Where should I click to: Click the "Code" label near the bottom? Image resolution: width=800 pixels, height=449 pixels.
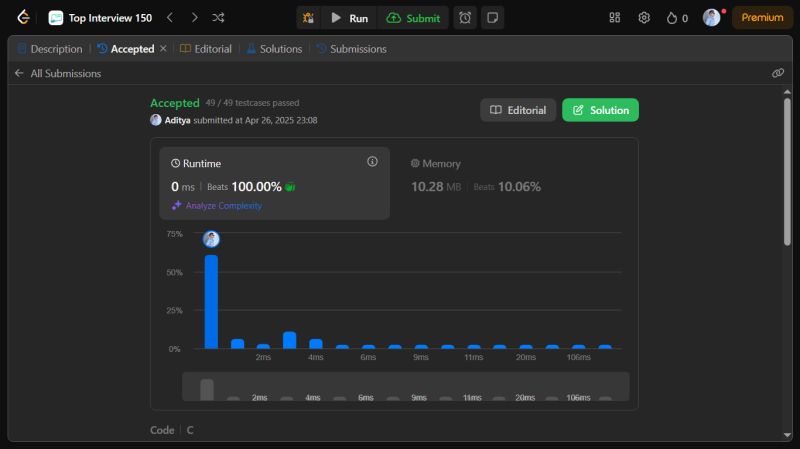(x=162, y=430)
